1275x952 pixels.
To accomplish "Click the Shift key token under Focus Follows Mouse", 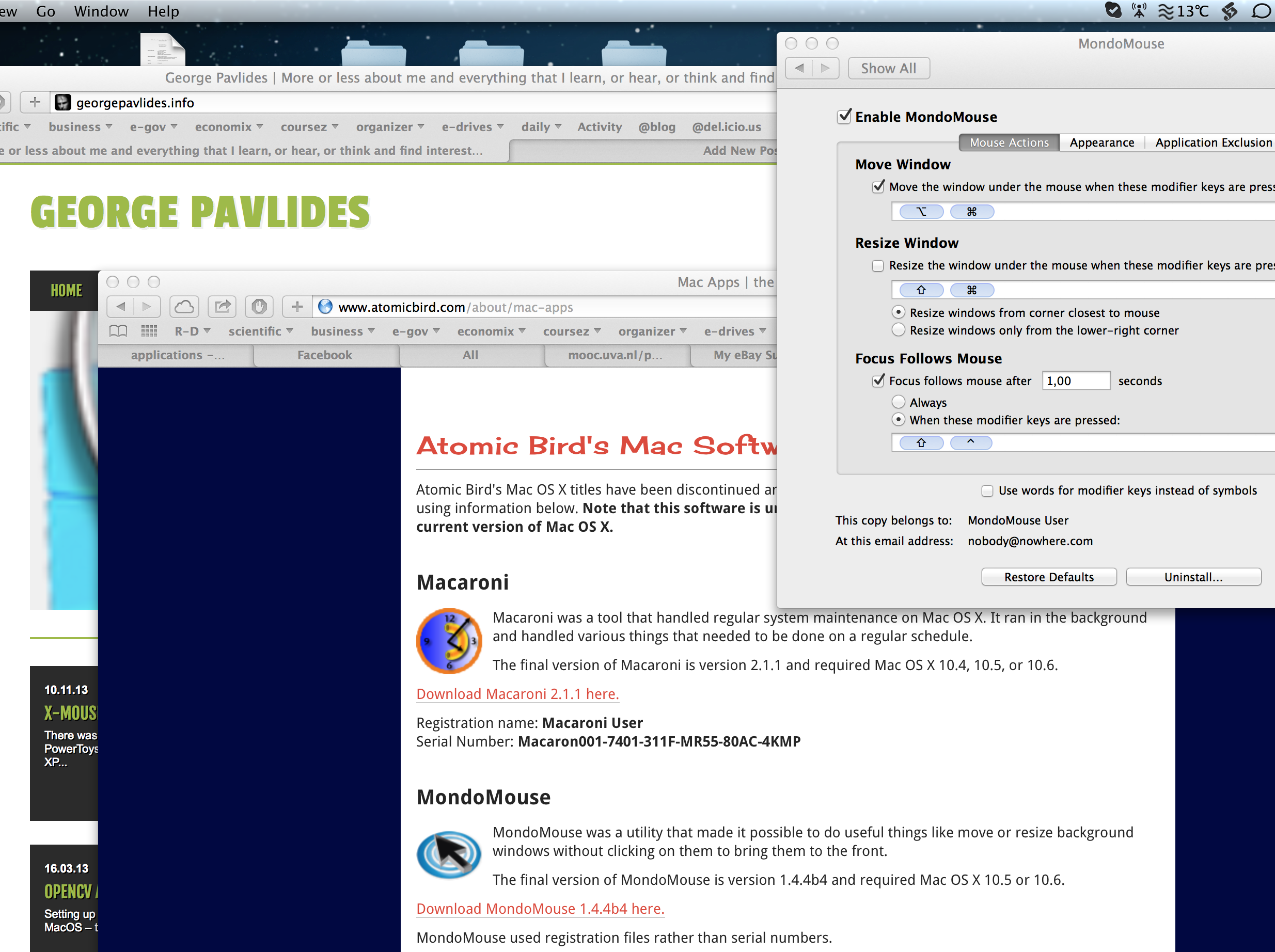I will [x=921, y=442].
